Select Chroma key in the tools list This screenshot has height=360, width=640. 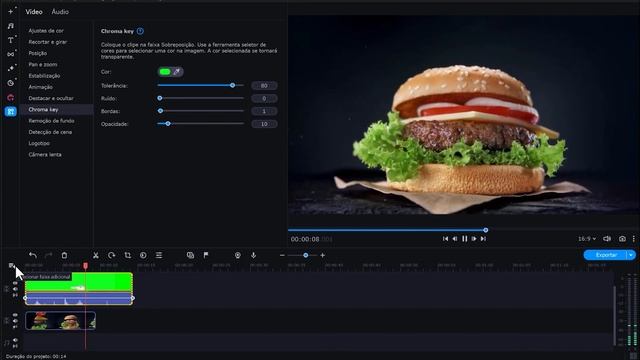[x=43, y=109]
